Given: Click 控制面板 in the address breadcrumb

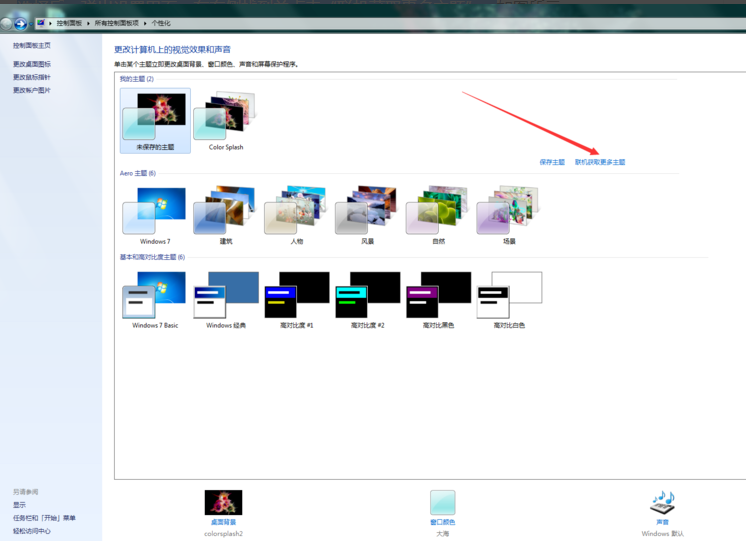Looking at the screenshot, I should pos(66,23).
